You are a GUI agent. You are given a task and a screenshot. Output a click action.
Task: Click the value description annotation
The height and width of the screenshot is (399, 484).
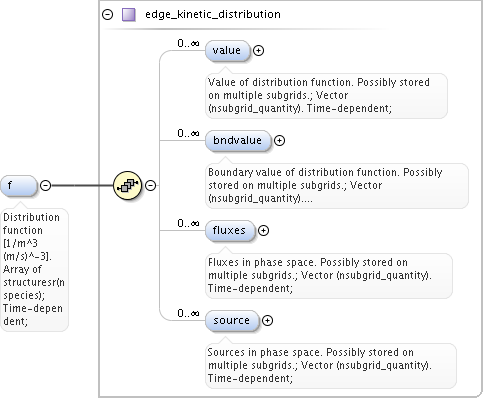click(x=326, y=96)
